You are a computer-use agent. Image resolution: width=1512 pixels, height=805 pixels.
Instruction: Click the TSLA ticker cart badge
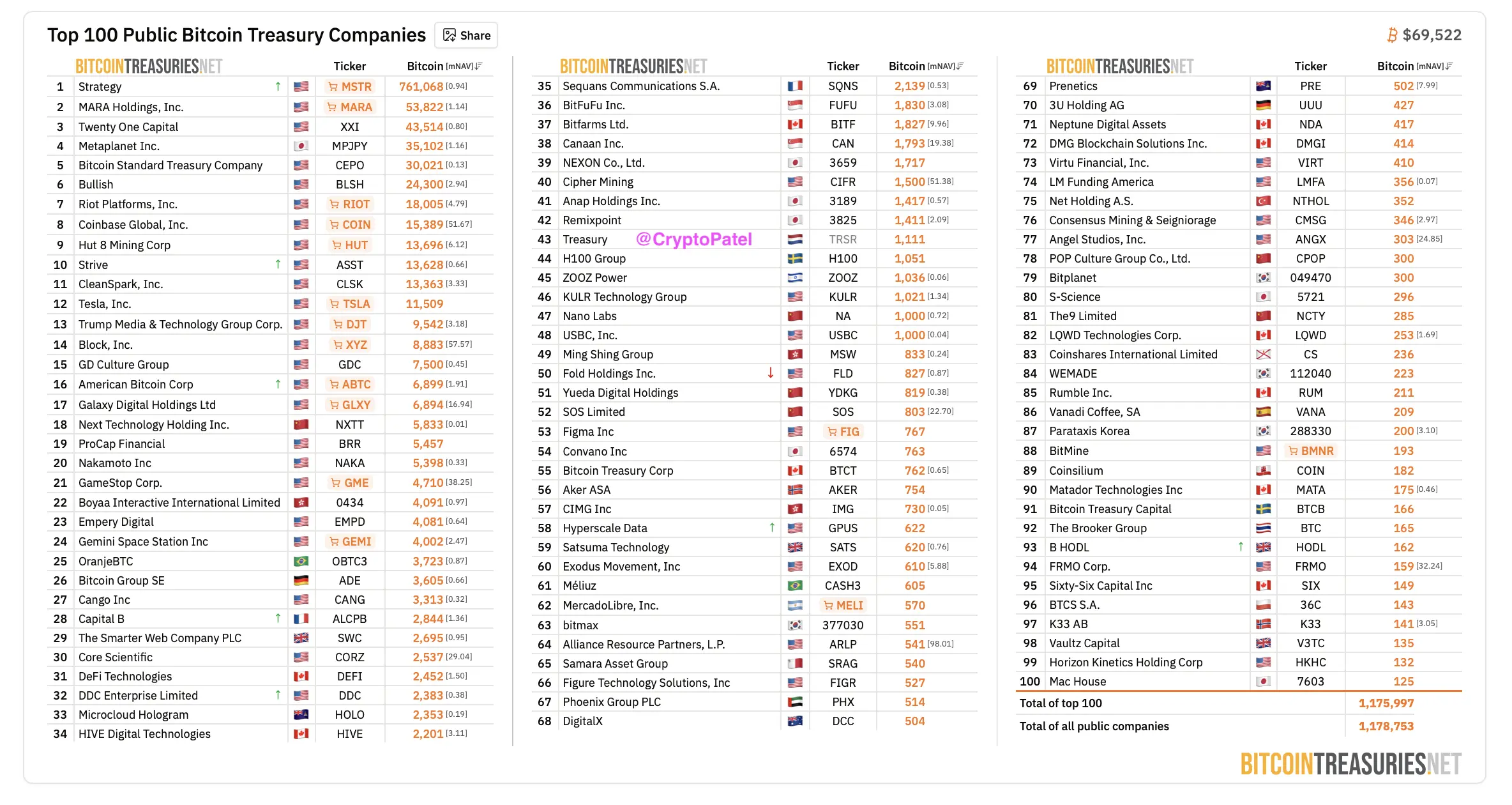pyautogui.click(x=349, y=304)
